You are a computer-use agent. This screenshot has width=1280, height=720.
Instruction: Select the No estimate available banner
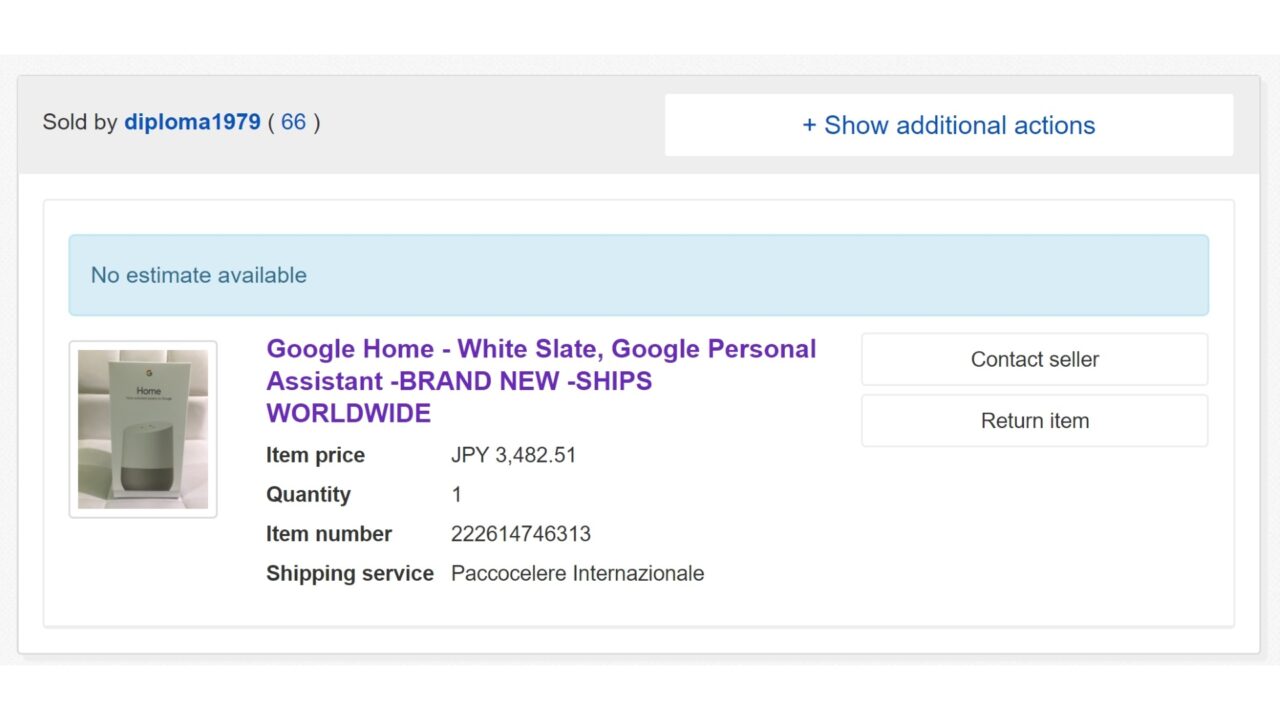pos(638,275)
